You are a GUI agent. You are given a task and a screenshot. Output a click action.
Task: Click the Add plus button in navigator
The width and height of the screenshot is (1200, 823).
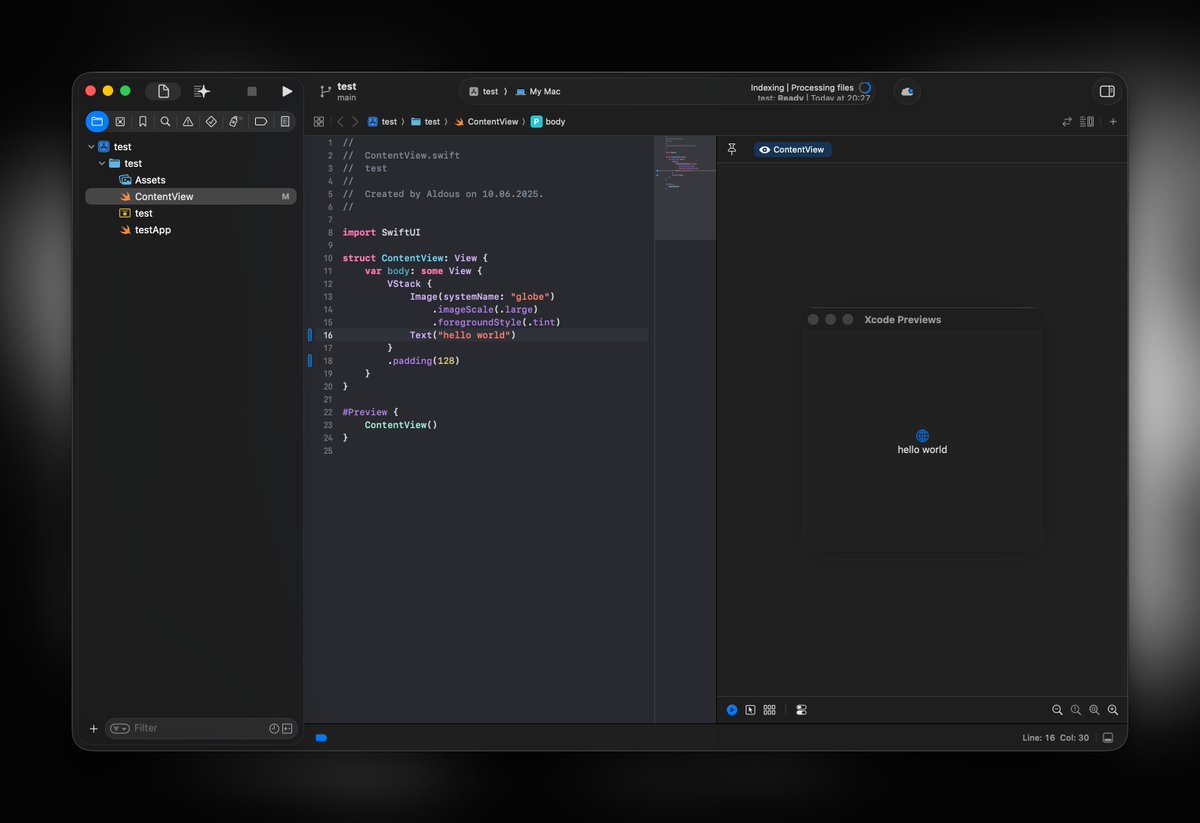(94, 729)
